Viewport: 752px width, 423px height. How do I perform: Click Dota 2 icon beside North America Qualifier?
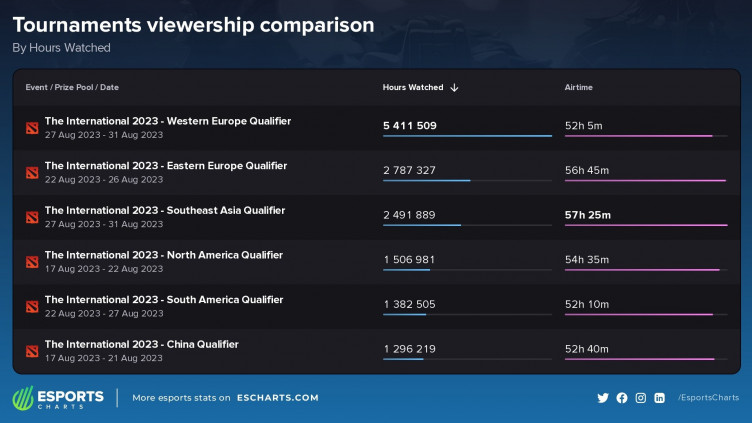click(x=31, y=261)
